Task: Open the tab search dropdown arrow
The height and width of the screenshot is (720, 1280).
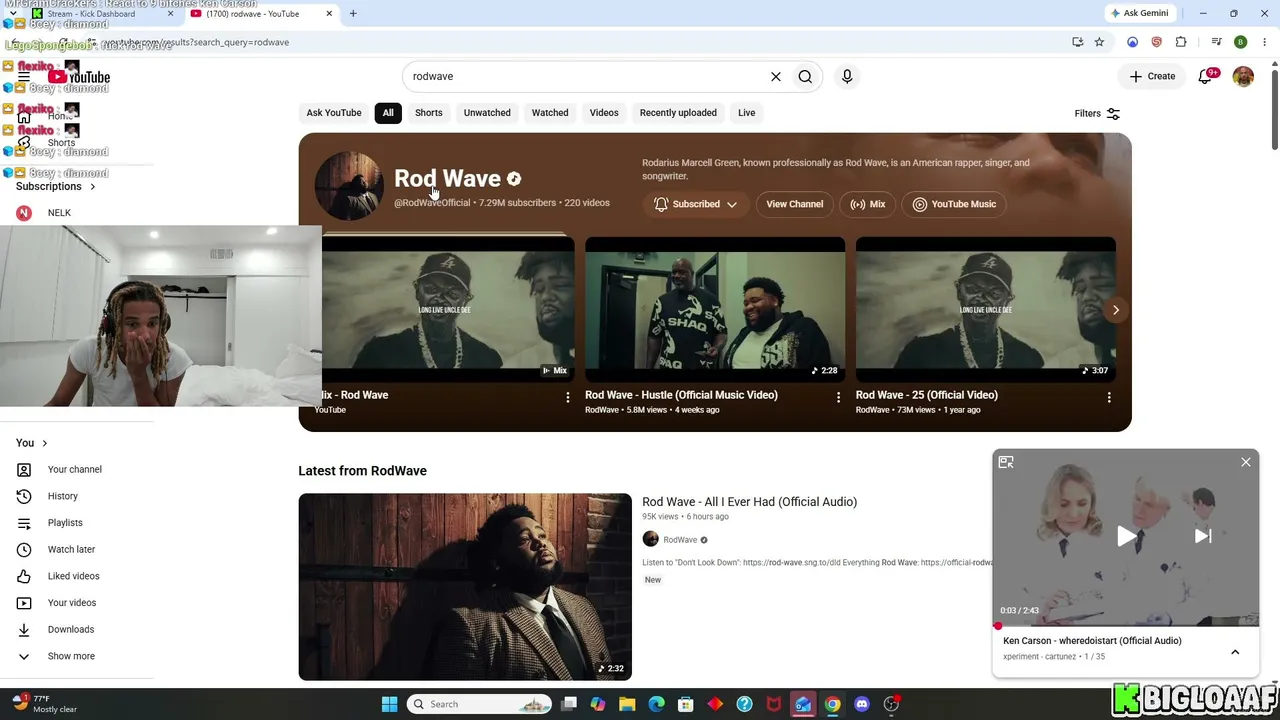Action: point(13,14)
